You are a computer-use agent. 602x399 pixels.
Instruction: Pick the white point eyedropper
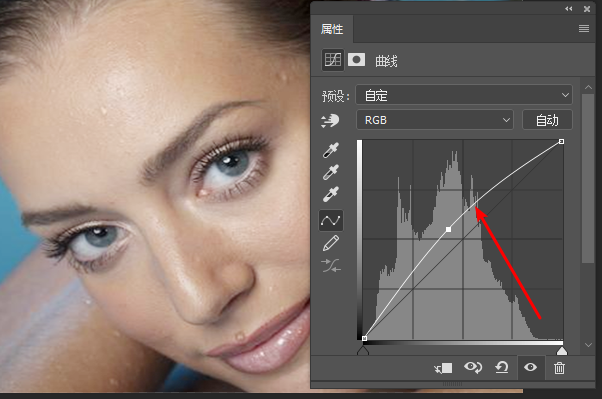[x=331, y=194]
